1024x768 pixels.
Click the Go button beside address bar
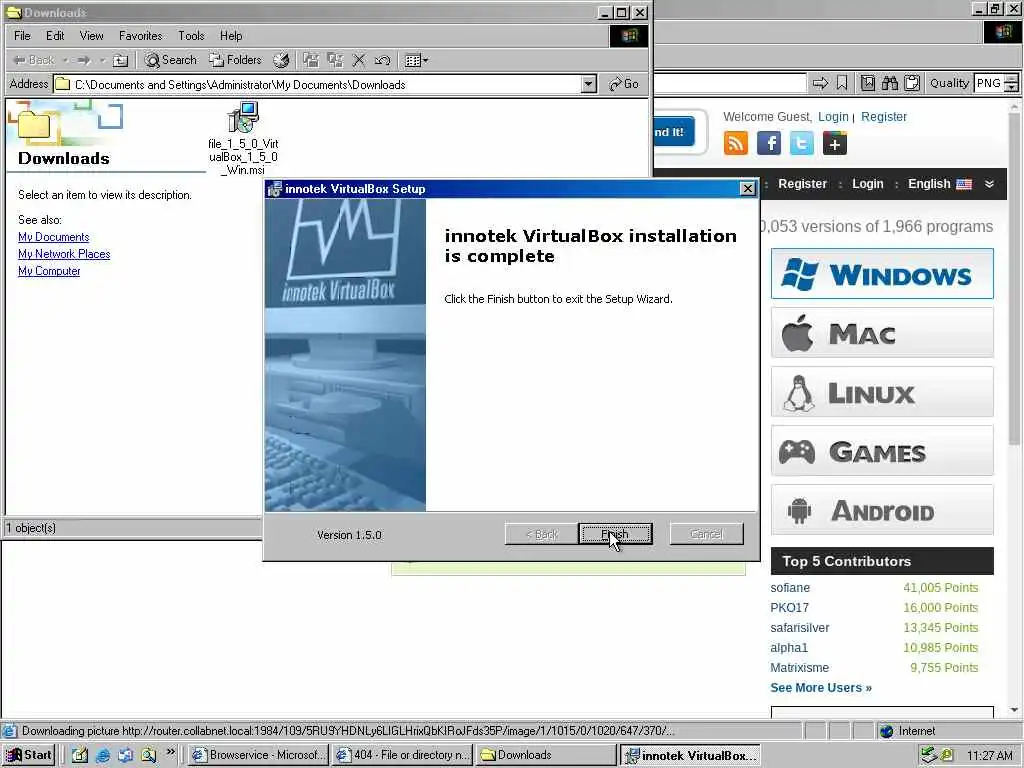624,84
